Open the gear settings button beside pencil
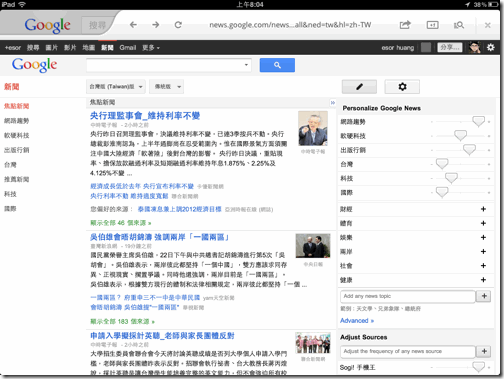Image resolution: width=504 pixels, height=379 pixels. (402, 87)
